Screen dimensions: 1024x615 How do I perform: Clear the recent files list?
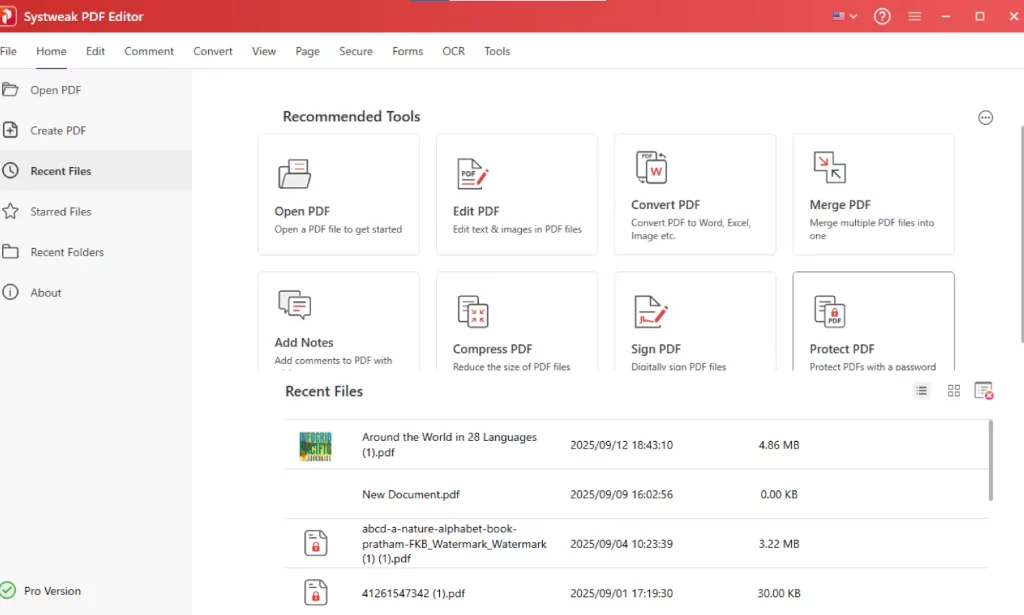(x=984, y=390)
